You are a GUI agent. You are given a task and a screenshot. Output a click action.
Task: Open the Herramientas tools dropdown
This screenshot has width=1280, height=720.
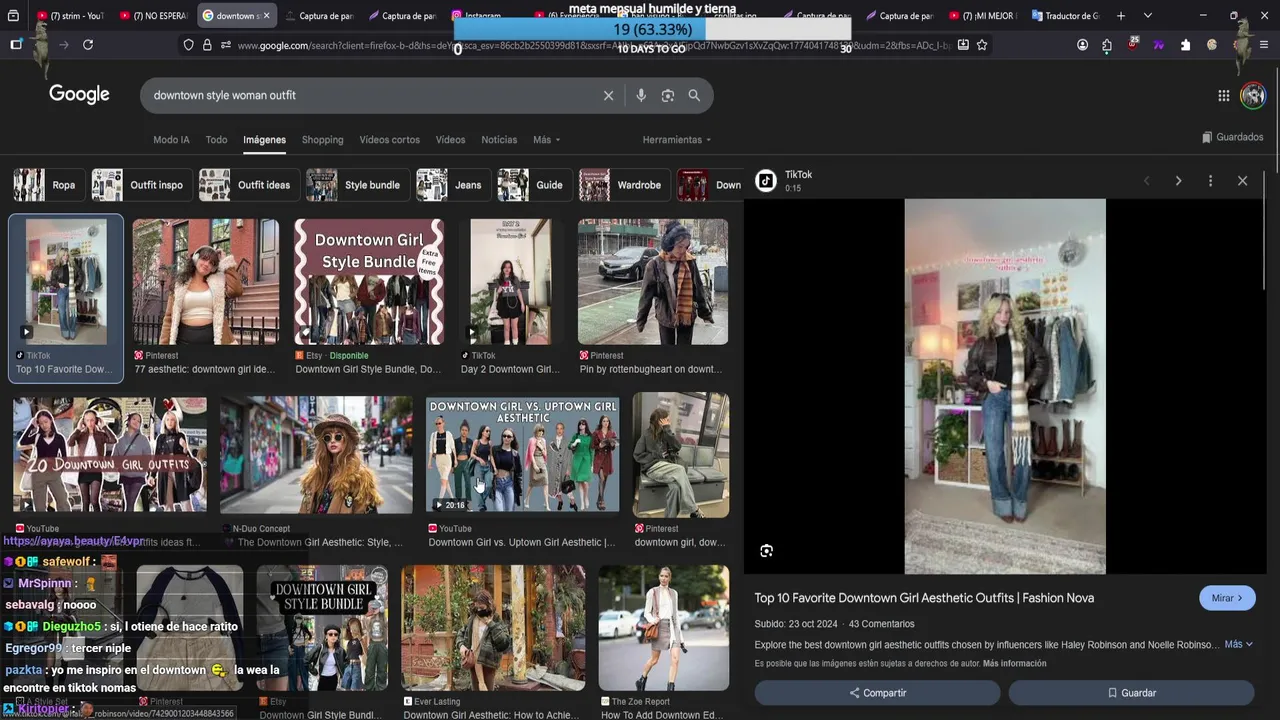click(x=677, y=140)
